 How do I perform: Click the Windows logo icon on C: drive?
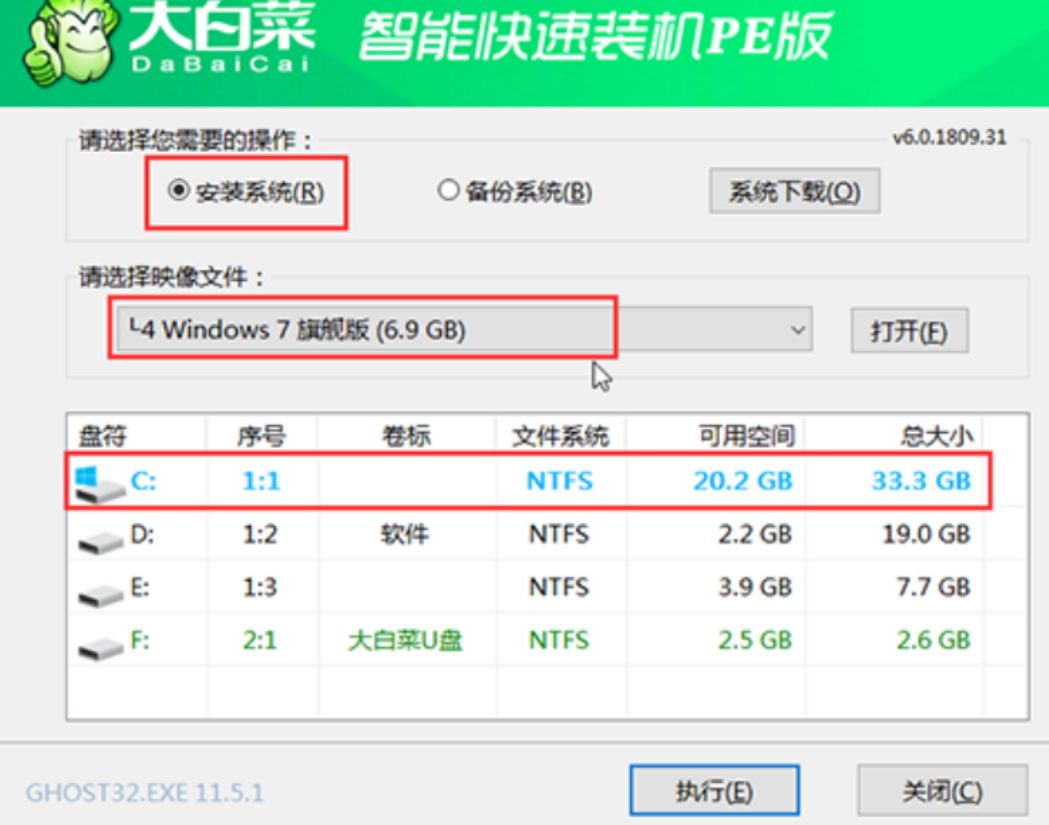(93, 482)
